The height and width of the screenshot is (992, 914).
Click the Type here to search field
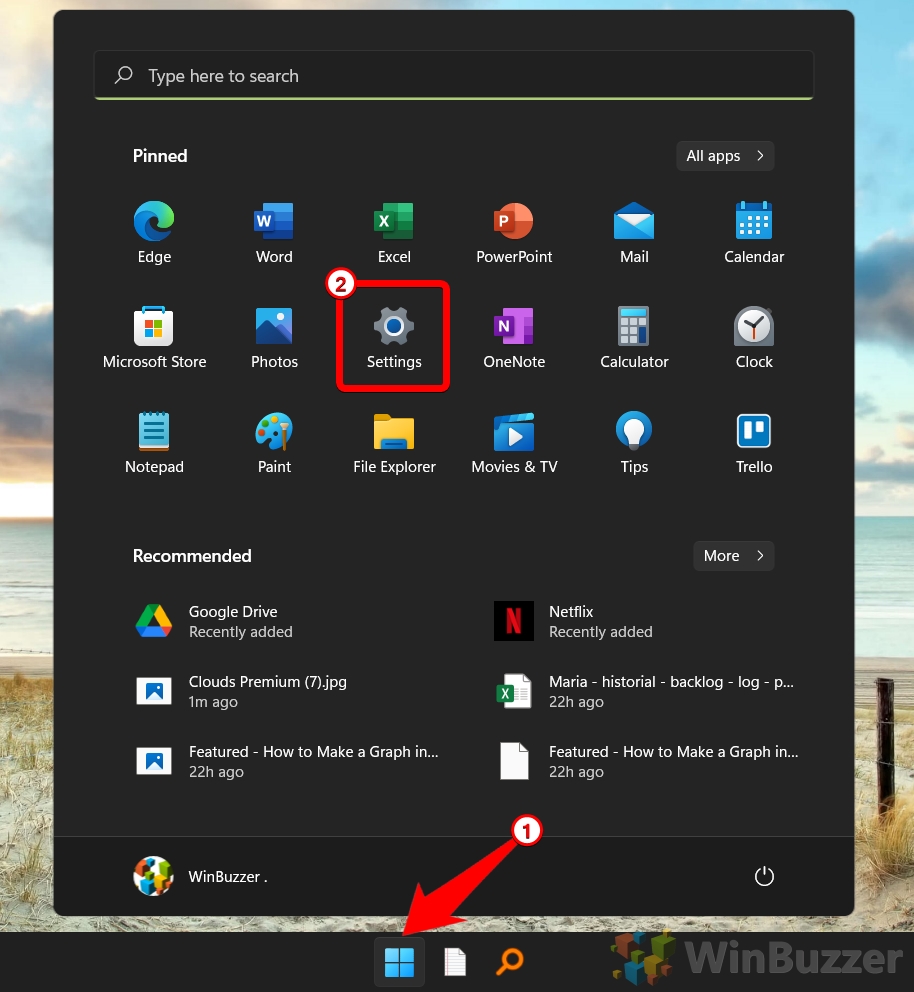point(454,76)
